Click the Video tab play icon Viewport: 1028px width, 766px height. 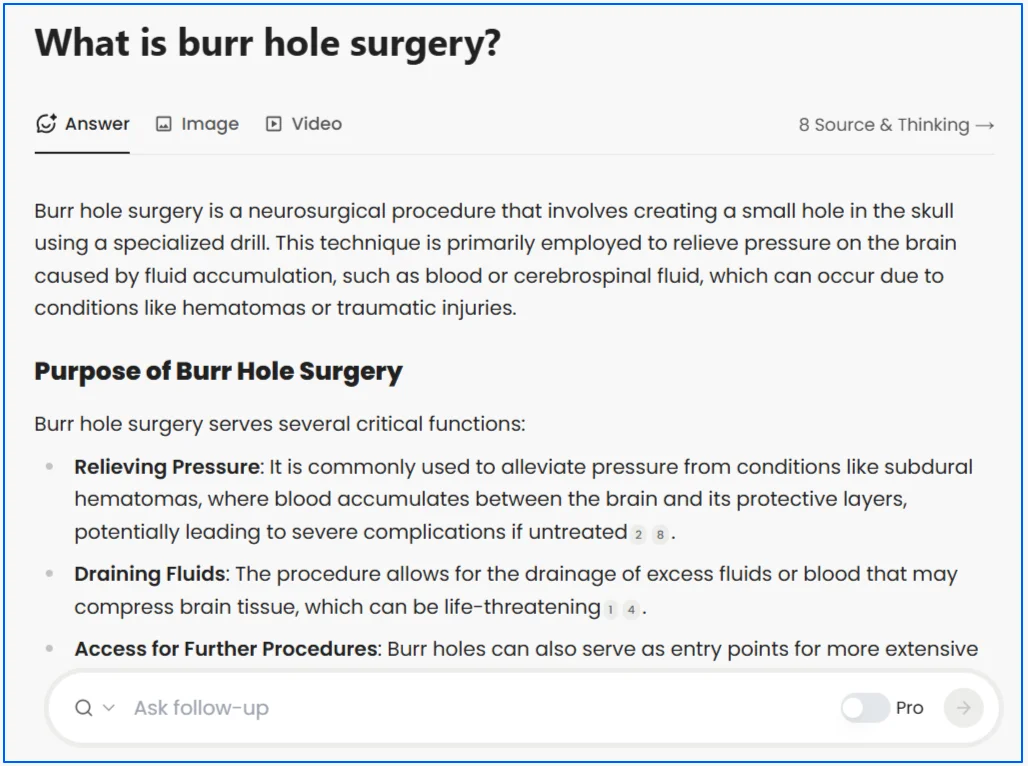pos(273,124)
